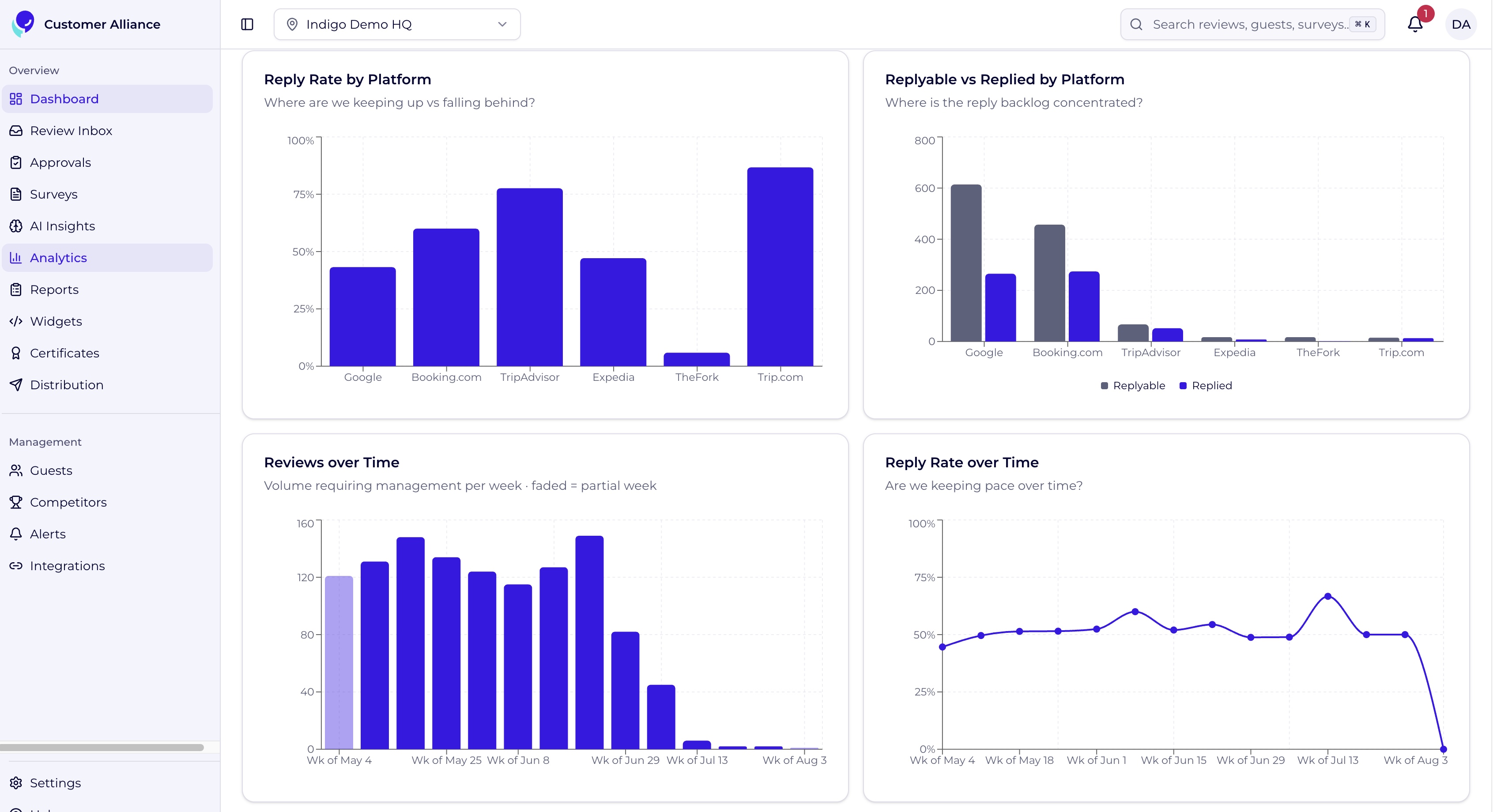Open Approvals page
The height and width of the screenshot is (812, 1493).
click(x=107, y=163)
